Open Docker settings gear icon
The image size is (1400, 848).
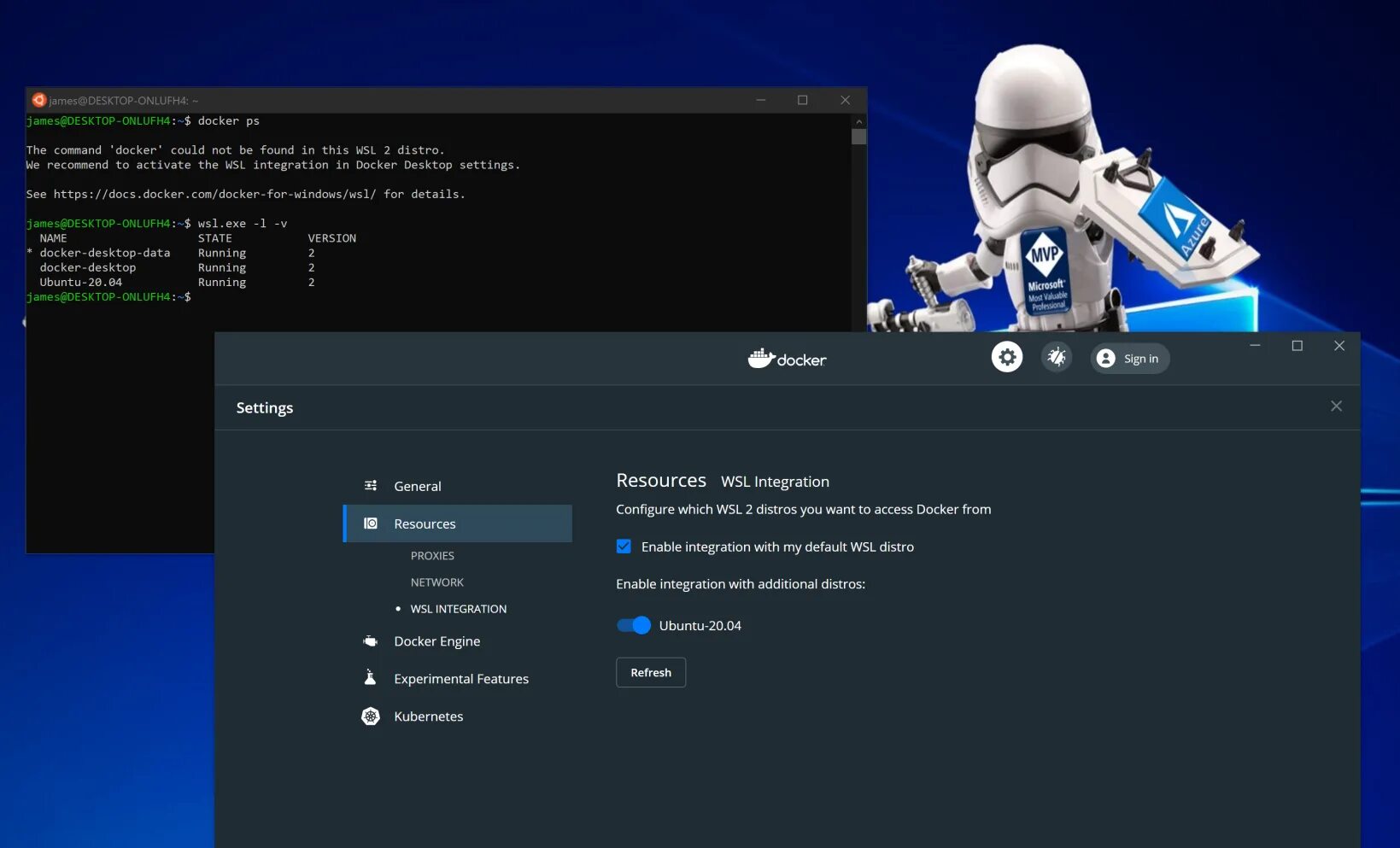click(1007, 357)
